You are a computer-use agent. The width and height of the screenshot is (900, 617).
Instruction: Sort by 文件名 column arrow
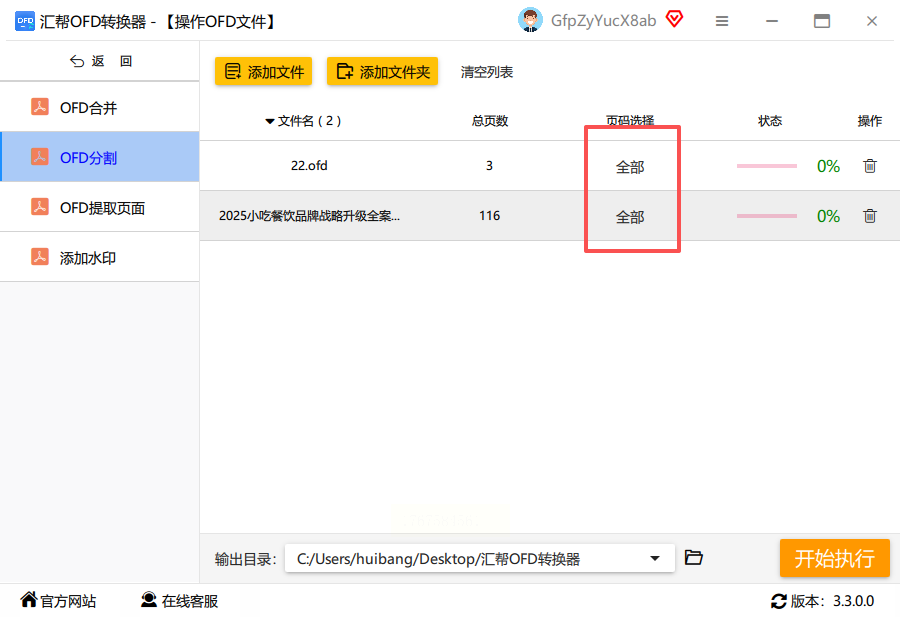269,121
